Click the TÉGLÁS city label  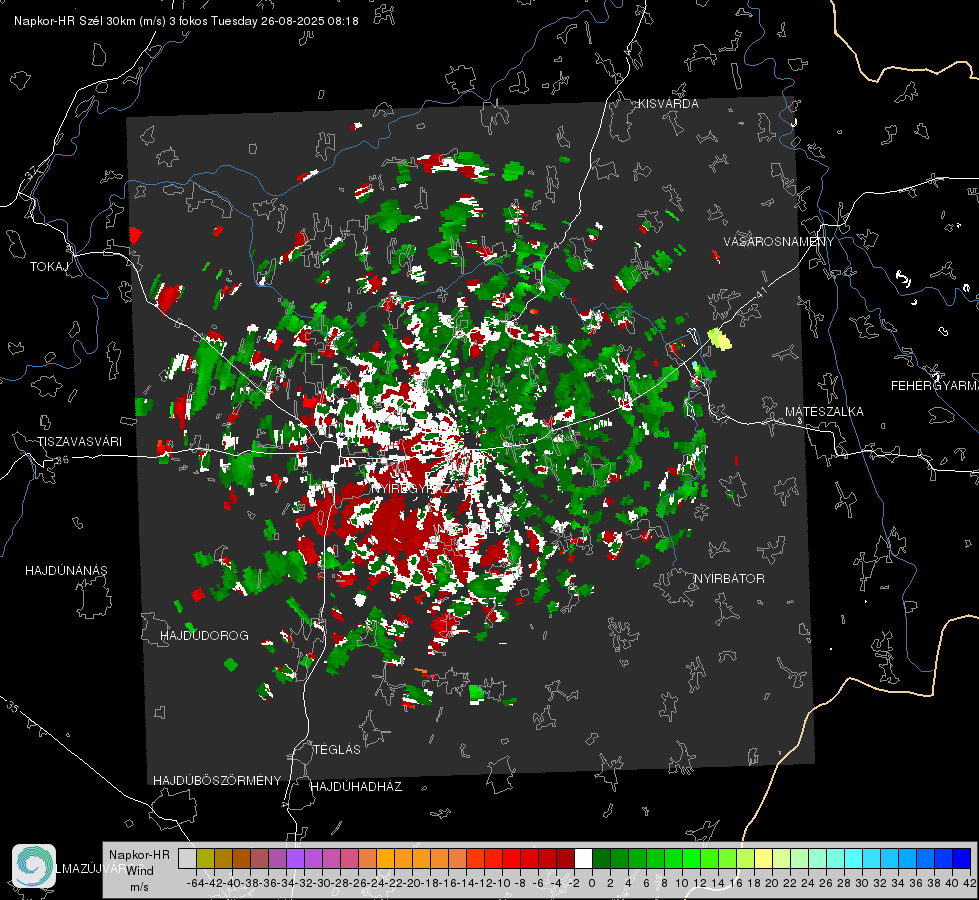337,750
